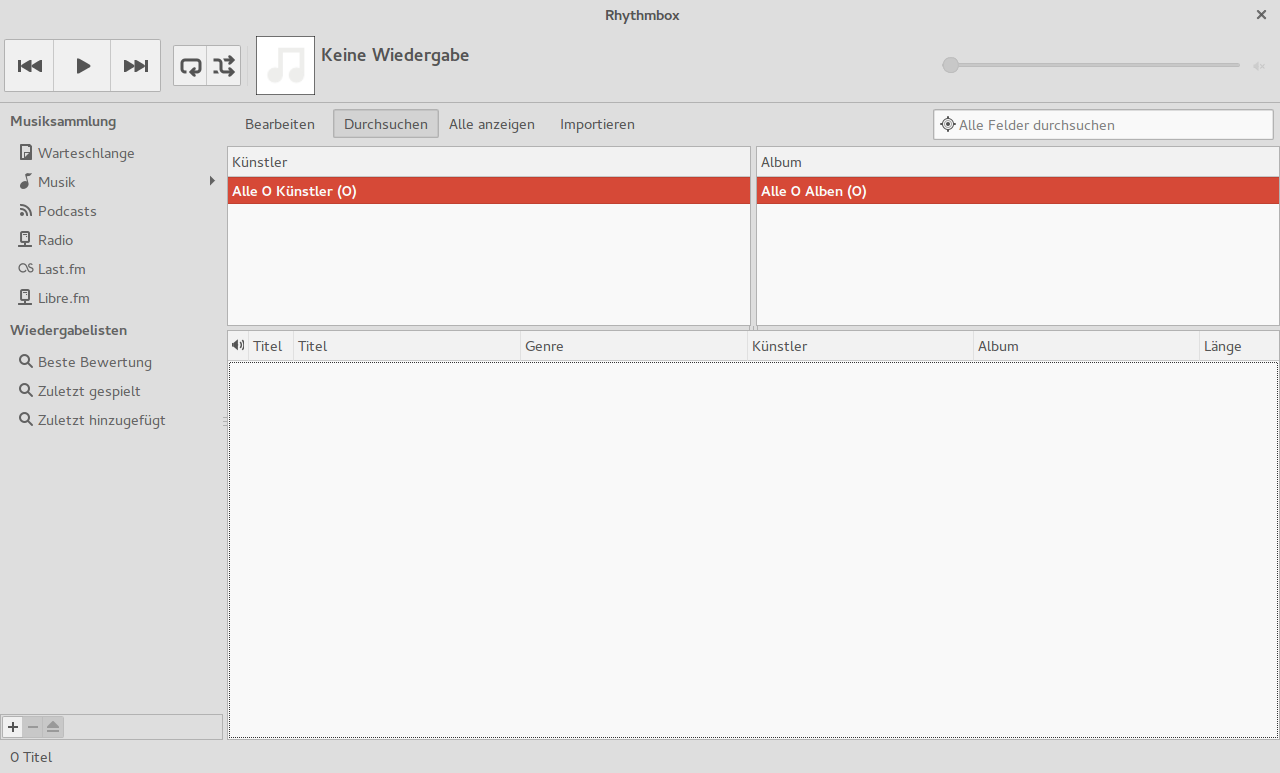Click the eject icon button
This screenshot has height=773, width=1280.
coord(53,727)
